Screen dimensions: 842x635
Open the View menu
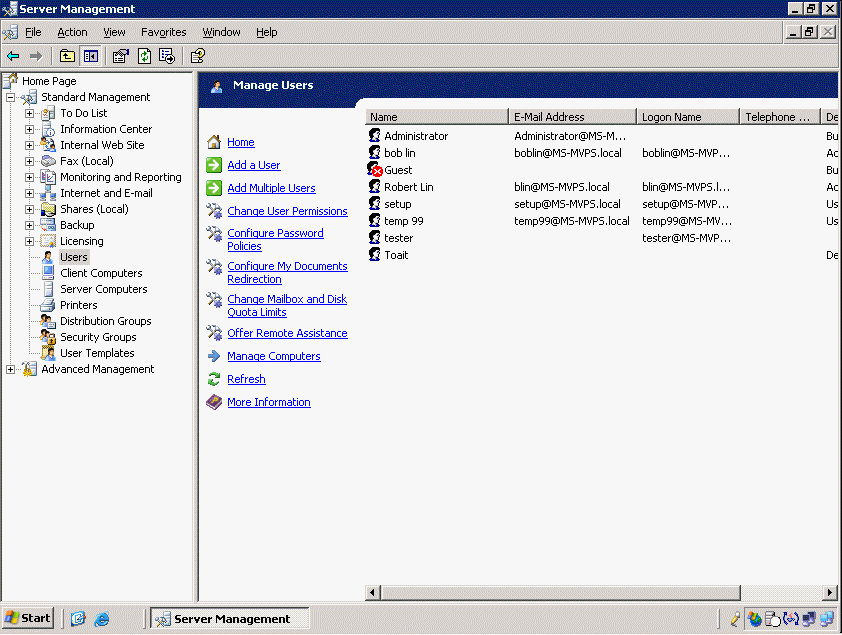pos(114,32)
